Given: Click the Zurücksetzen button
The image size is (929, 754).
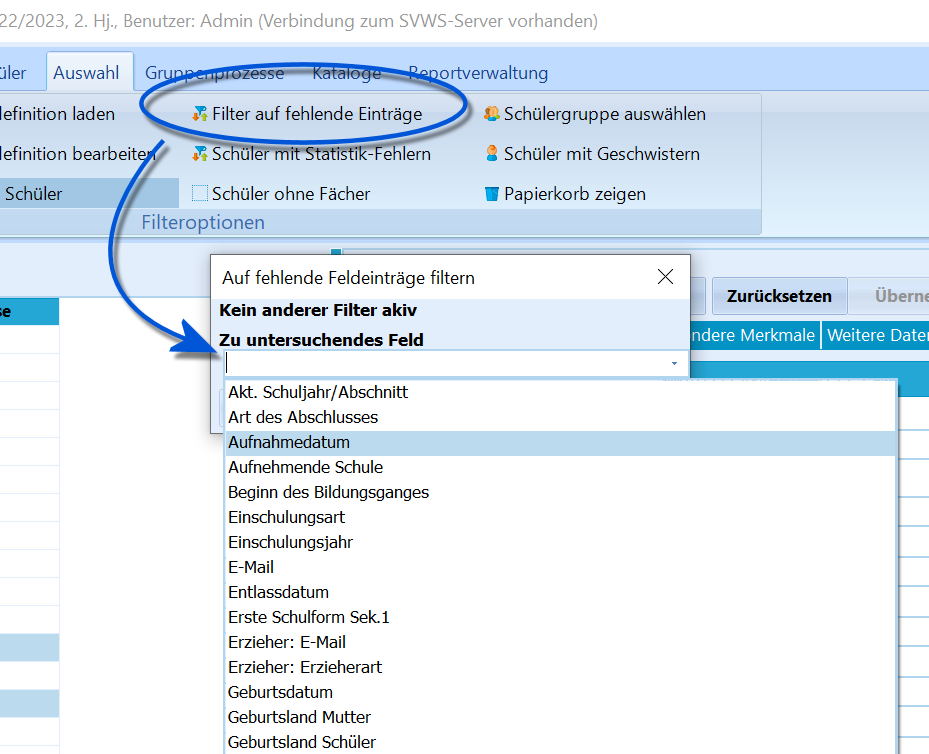Looking at the screenshot, I should coord(779,296).
